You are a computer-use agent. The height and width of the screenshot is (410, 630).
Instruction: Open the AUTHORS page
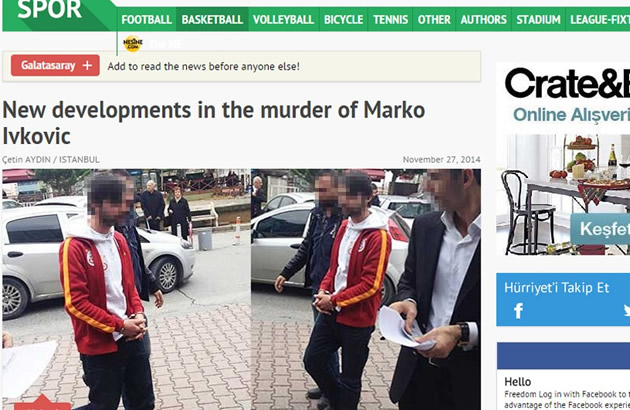484,19
